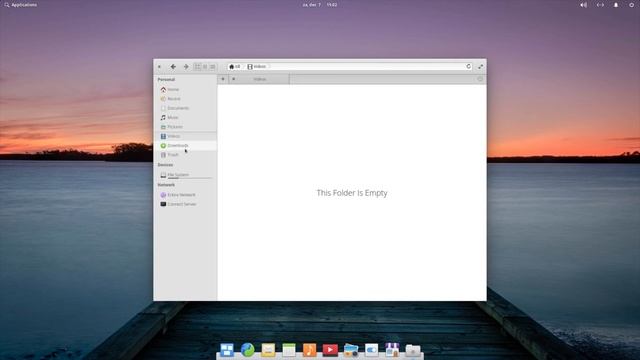Launch the web browser from the dock
The width and height of the screenshot is (640, 360).
(x=248, y=350)
